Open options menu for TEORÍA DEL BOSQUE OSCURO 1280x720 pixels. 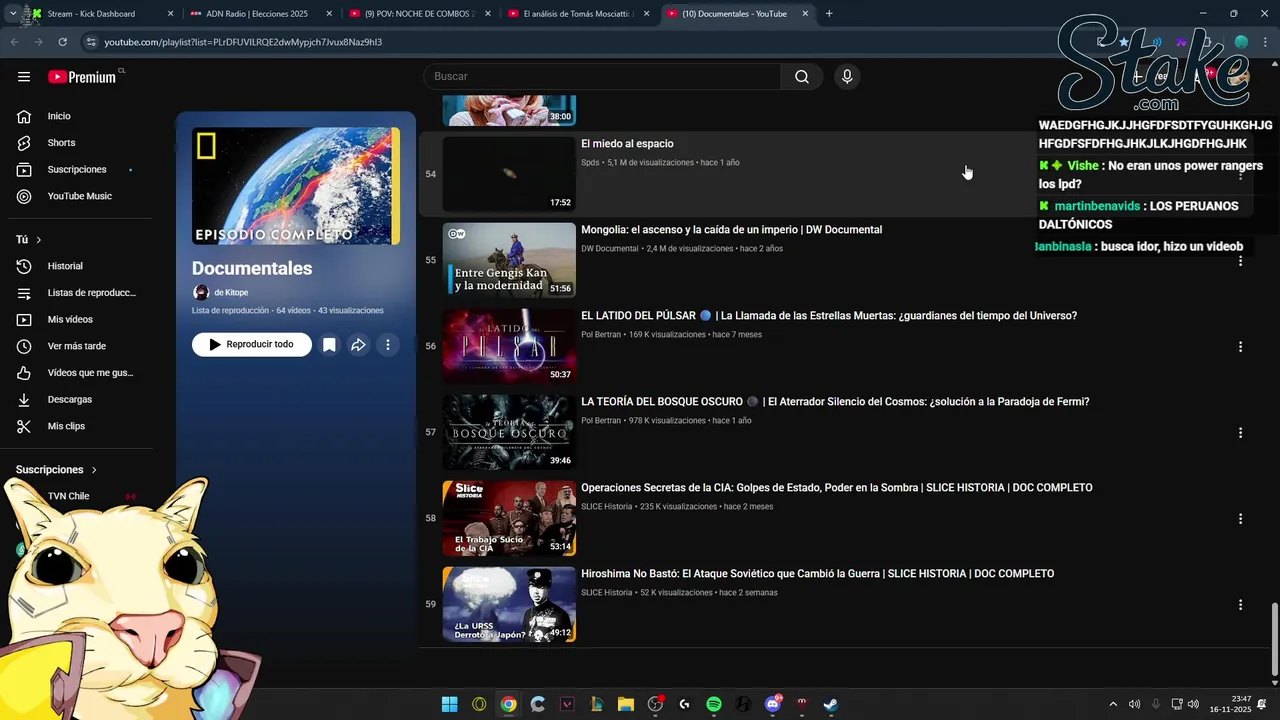click(1240, 433)
